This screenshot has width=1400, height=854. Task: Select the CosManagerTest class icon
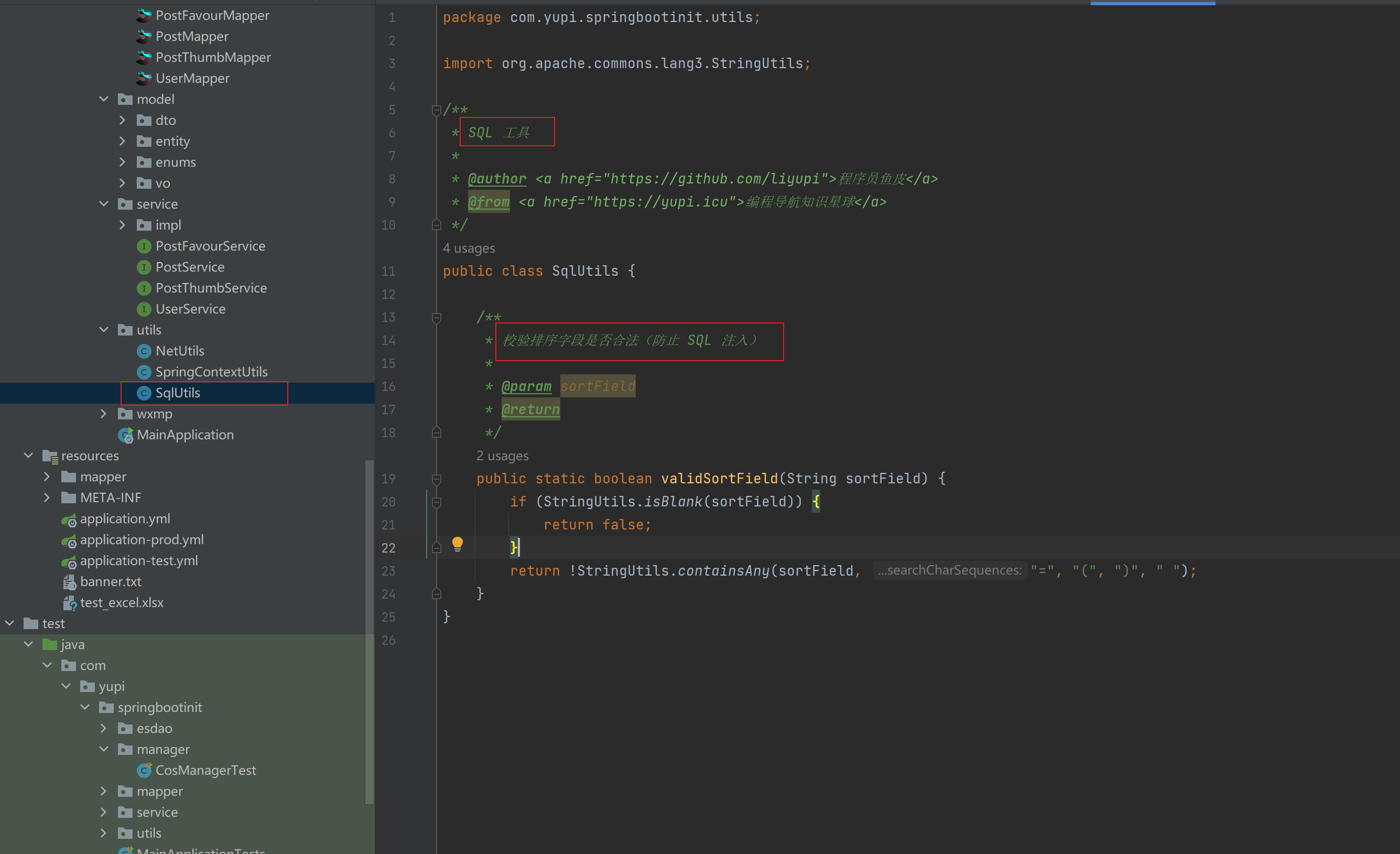(145, 770)
